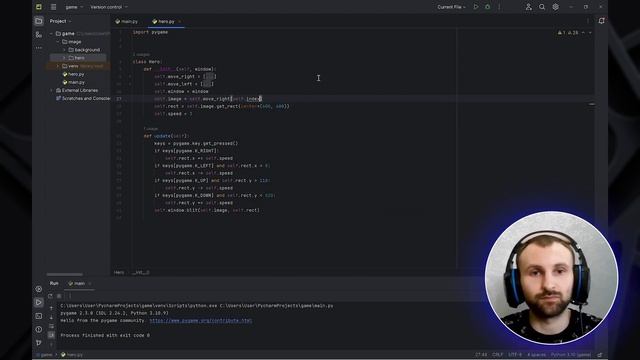Click the __init__ breadcrumb below editor
Screen dimensions: 640x360
[141, 272]
